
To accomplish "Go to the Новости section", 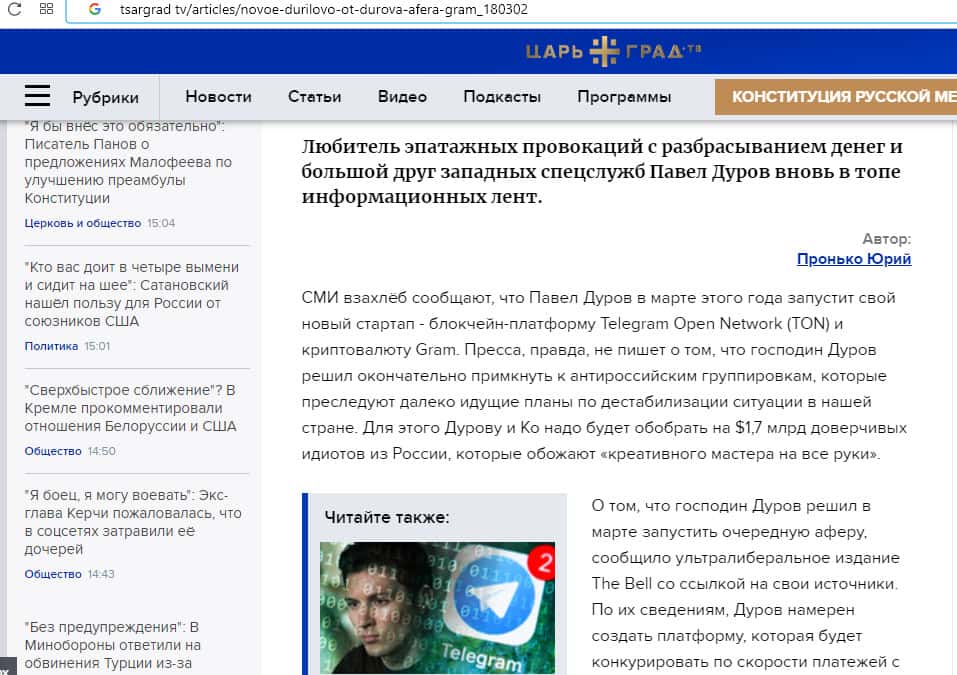I will [x=218, y=96].
